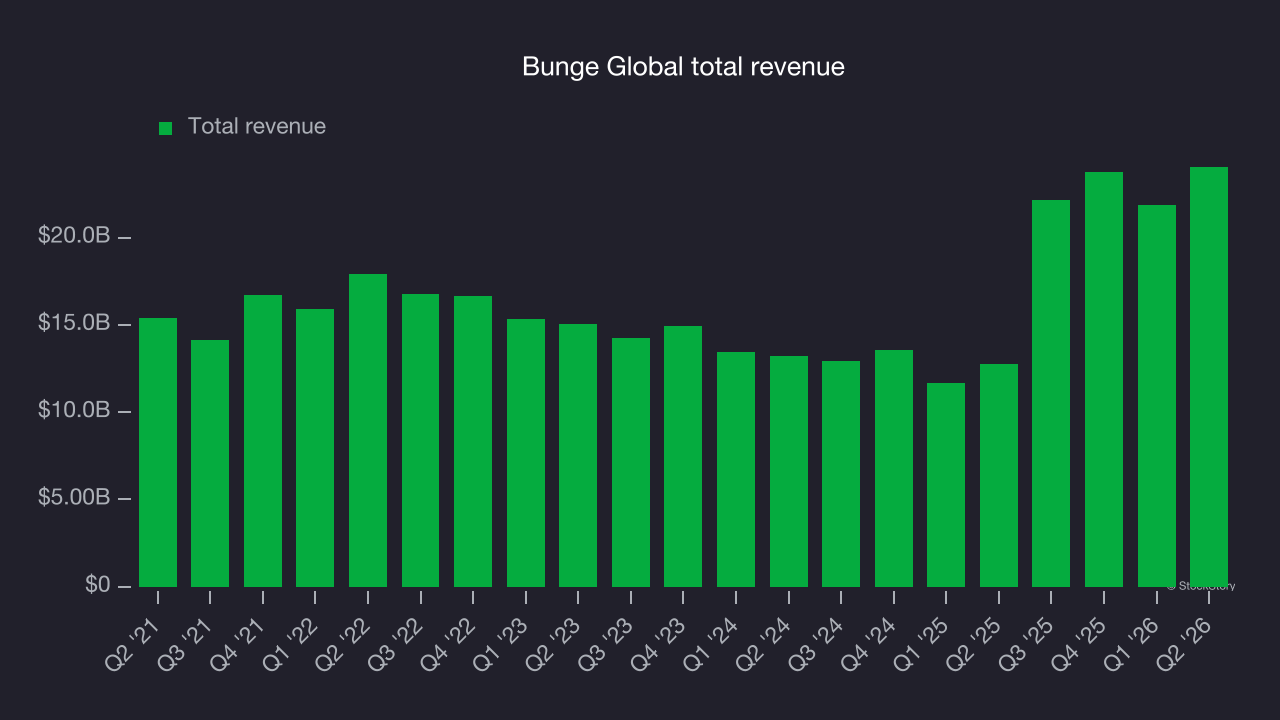Click the $15.0B y-axis label

[74, 324]
